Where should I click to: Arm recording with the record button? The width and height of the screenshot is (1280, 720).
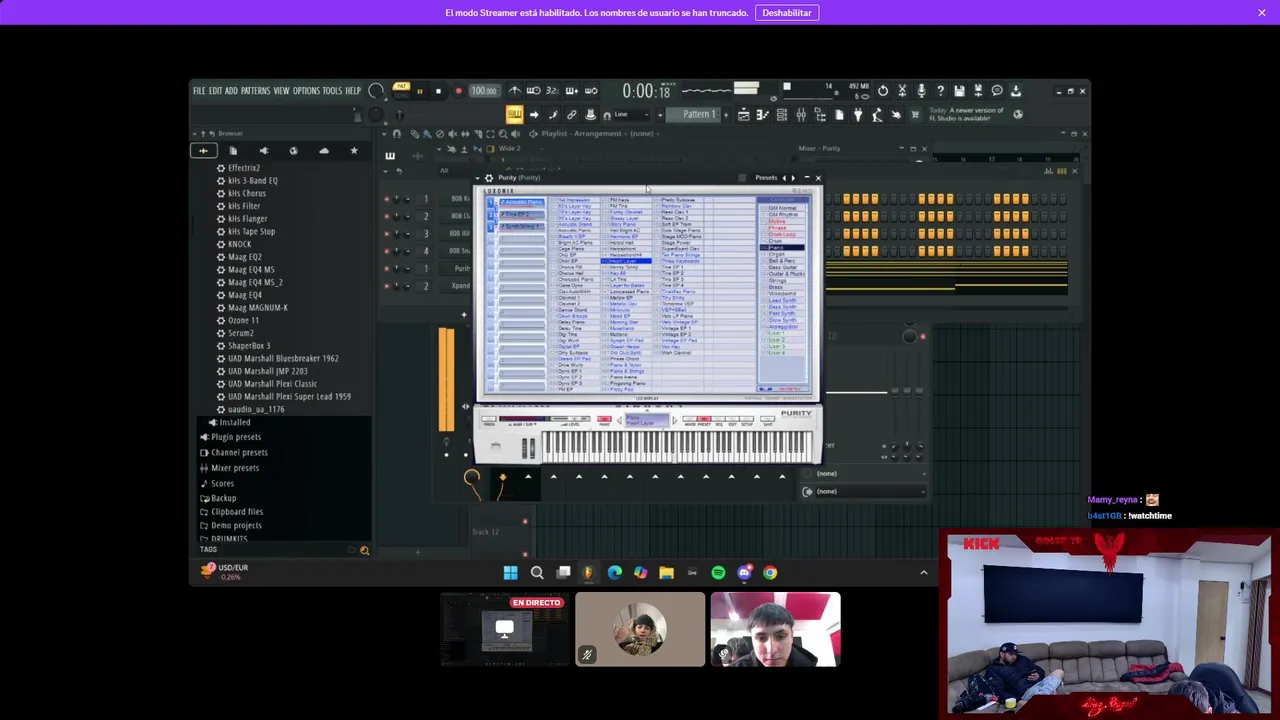tap(458, 91)
